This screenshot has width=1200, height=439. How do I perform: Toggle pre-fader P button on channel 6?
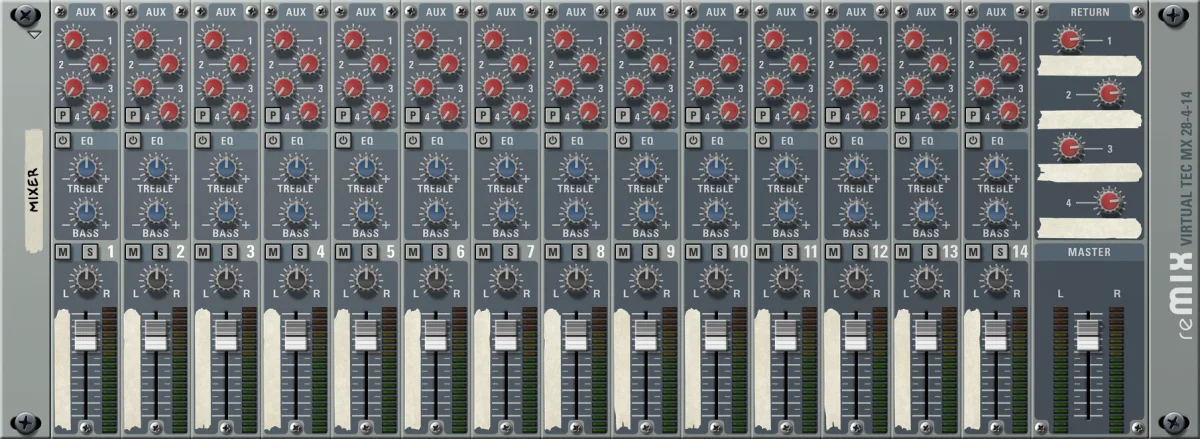tap(413, 114)
